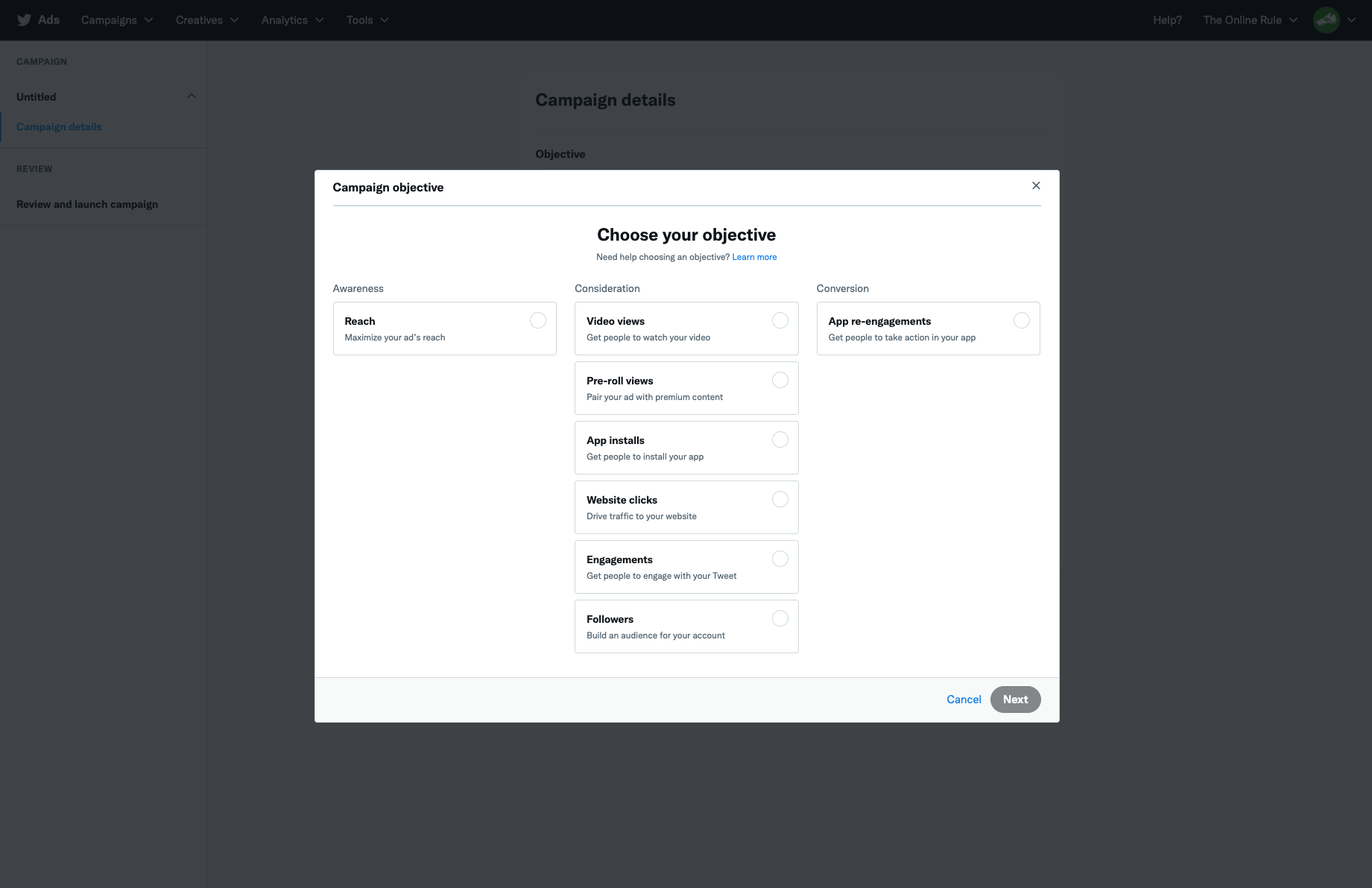
Task: Open Review and launch campaign step
Action: [x=87, y=204]
